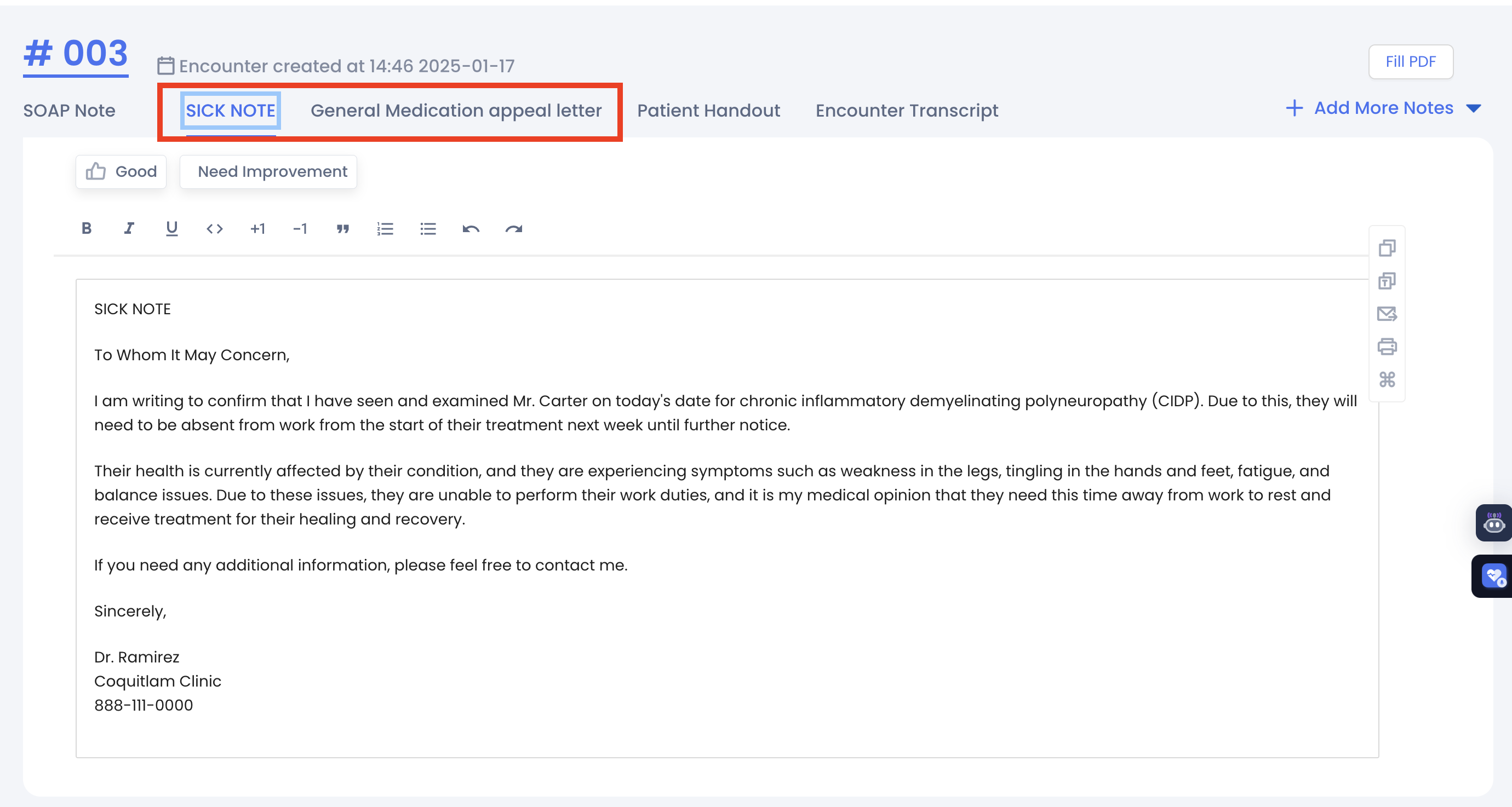Switch to the SOAP Note tab
Viewport: 1512px width, 807px height.
point(69,110)
